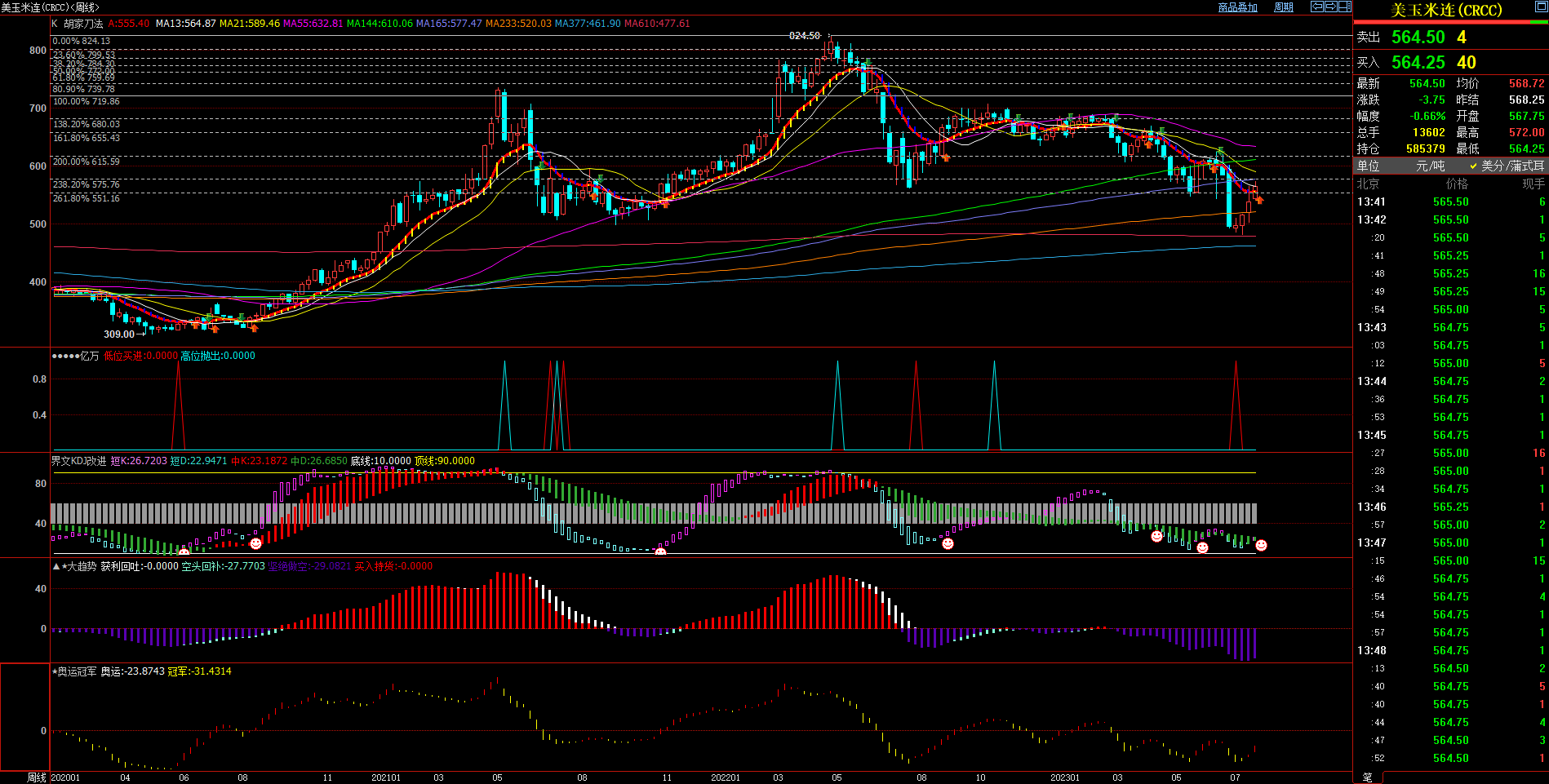Switch to the 笔 tab at bottom right
This screenshot has width=1549, height=784.
1368,777
